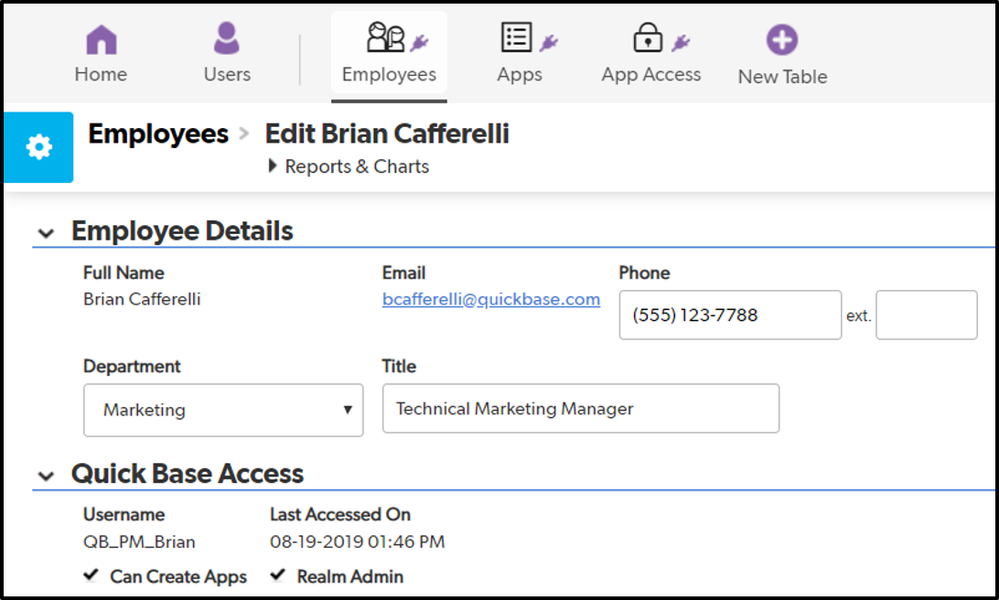Open the Apps tab label
Screen dimensions: 999x600
tap(520, 75)
